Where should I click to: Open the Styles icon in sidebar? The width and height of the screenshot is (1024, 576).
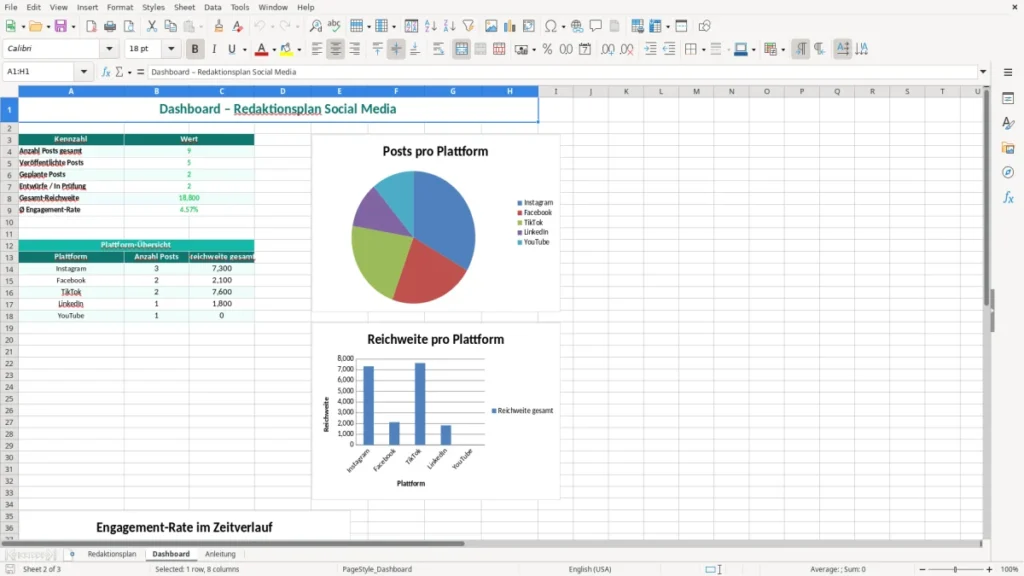pos(1008,123)
